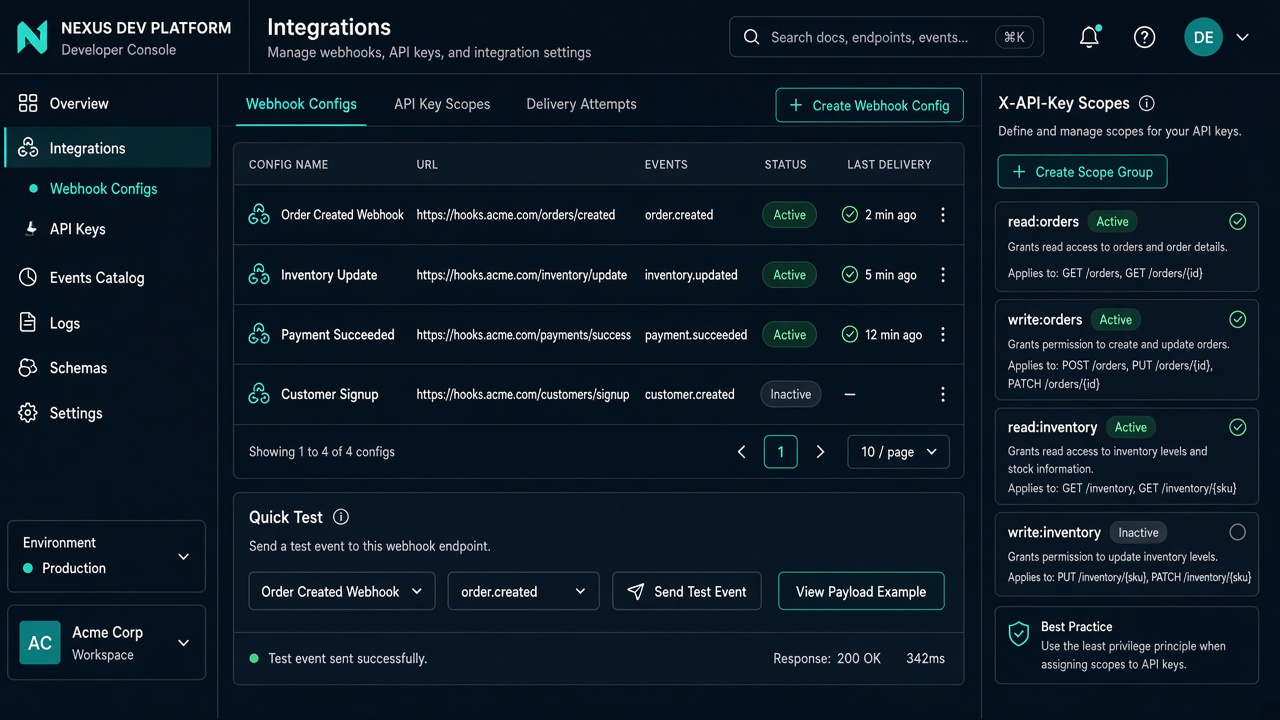The height and width of the screenshot is (720, 1280).
Task: Expand the Acme Corp workspace switcher
Action: (x=106, y=643)
